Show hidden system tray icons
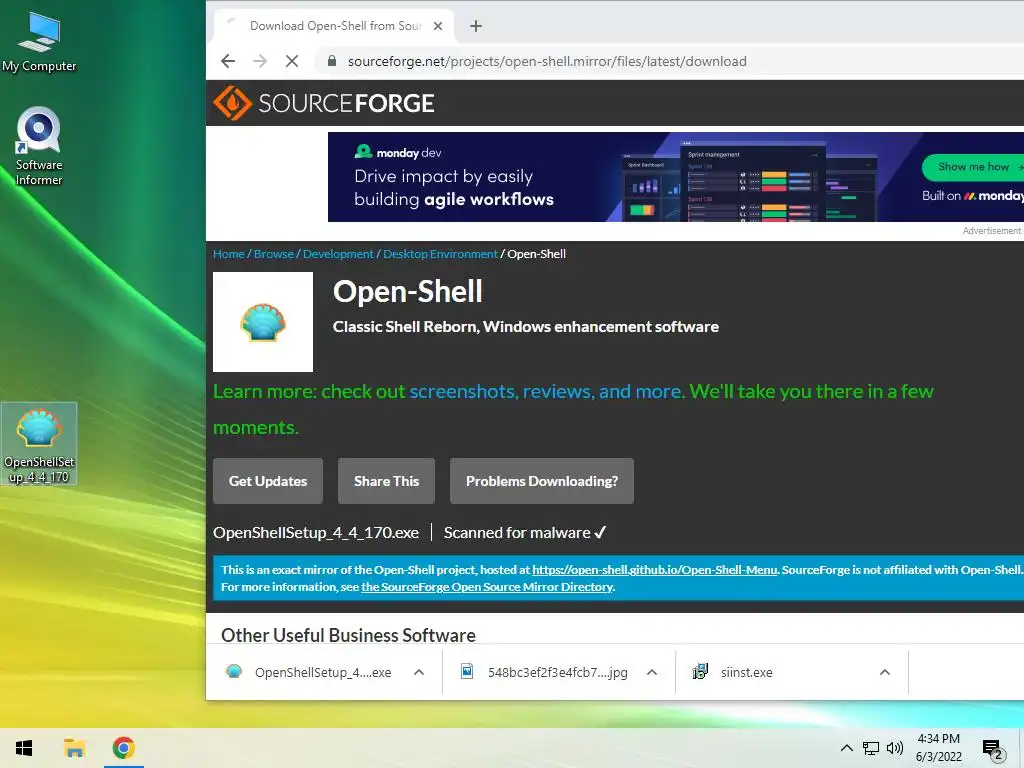The width and height of the screenshot is (1024, 768). pos(846,748)
